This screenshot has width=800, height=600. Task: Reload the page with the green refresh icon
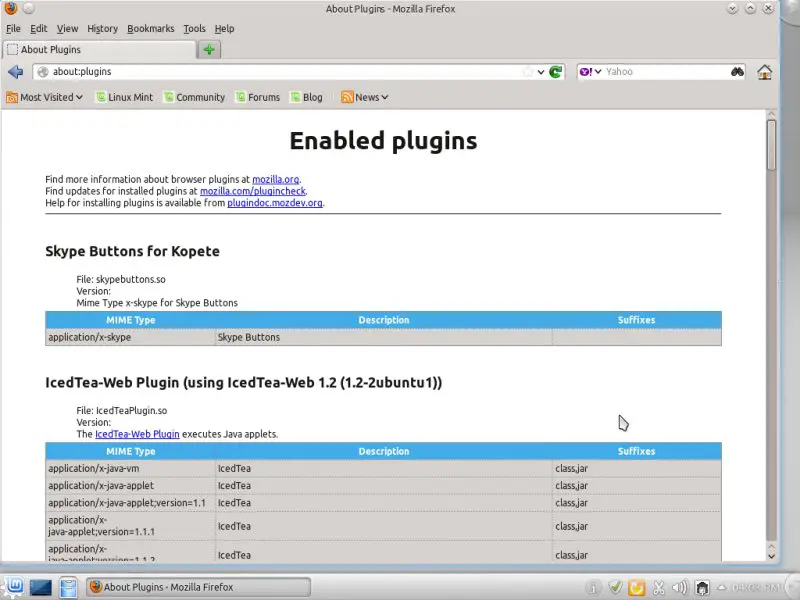click(556, 72)
